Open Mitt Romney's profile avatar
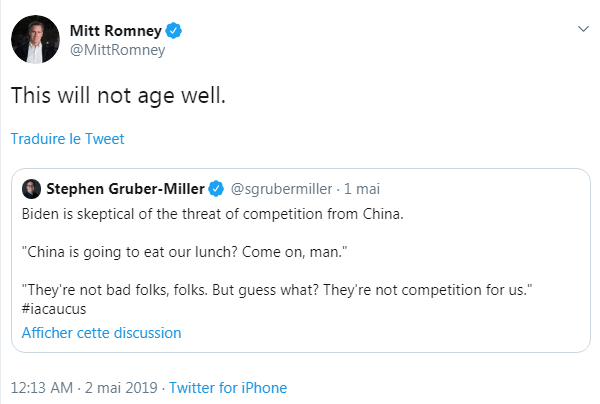The width and height of the screenshot is (600, 404). pyautogui.click(x=32, y=39)
